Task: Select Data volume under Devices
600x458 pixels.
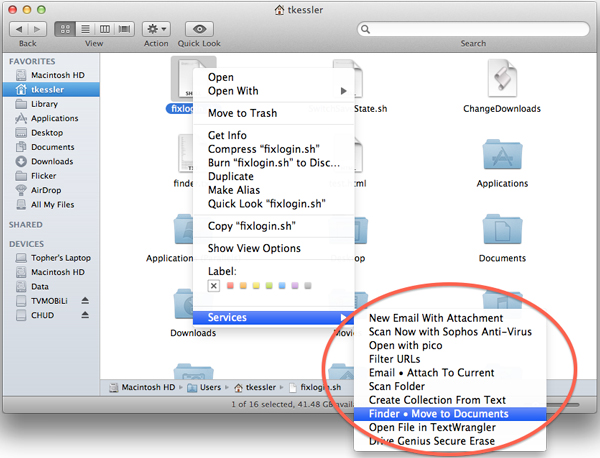Action: click(51, 287)
